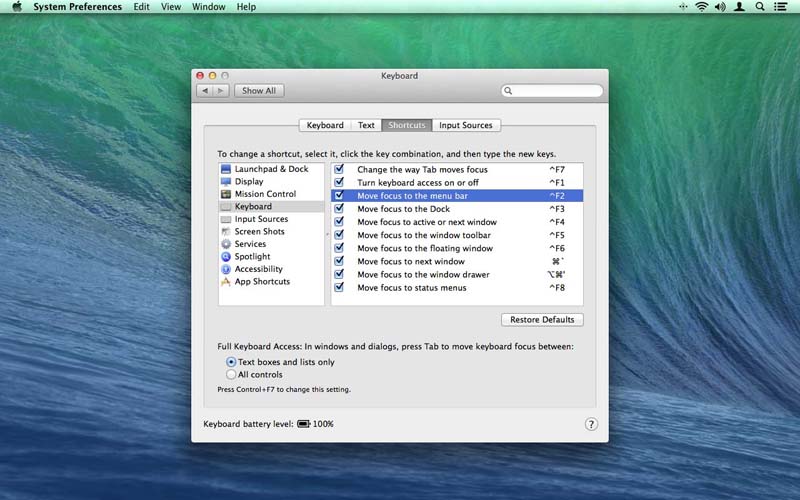Viewport: 800px width, 500px height.
Task: Click the help question mark button
Action: pos(591,424)
